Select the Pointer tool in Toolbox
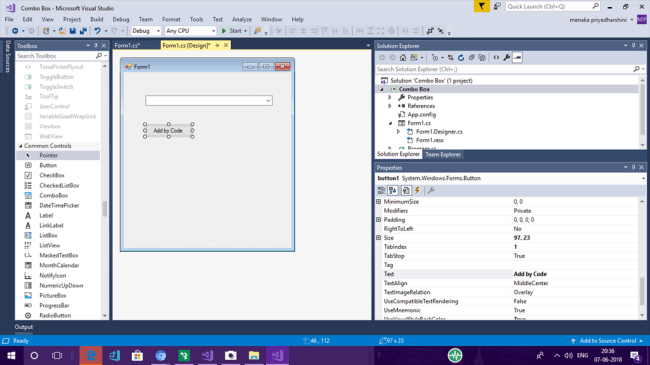The image size is (650, 365). (x=58, y=155)
